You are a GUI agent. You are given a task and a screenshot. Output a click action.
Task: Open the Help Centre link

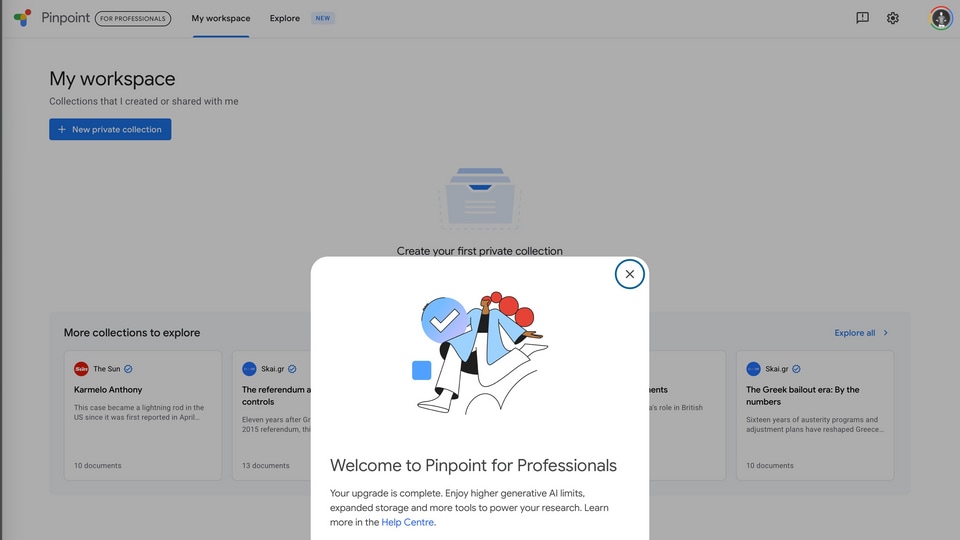[407, 522]
